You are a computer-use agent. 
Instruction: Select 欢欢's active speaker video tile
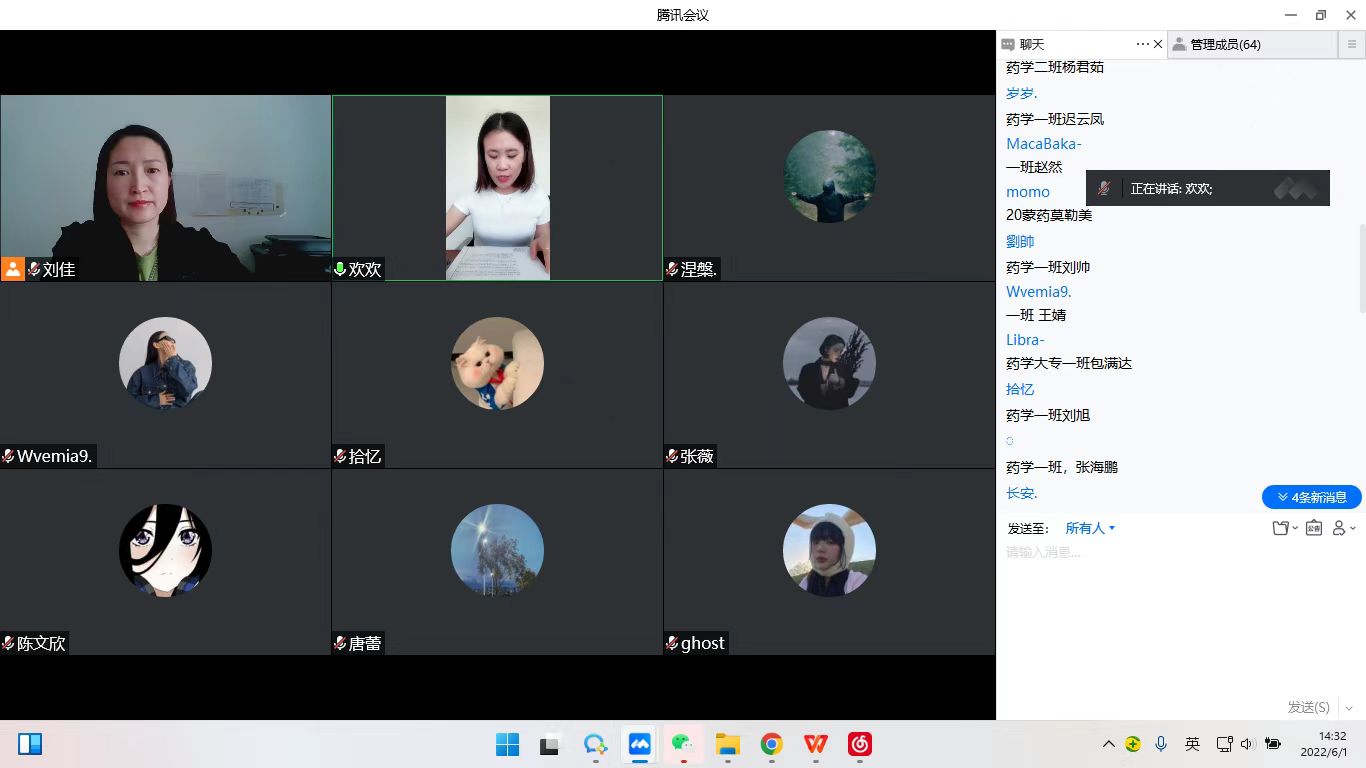pos(497,188)
